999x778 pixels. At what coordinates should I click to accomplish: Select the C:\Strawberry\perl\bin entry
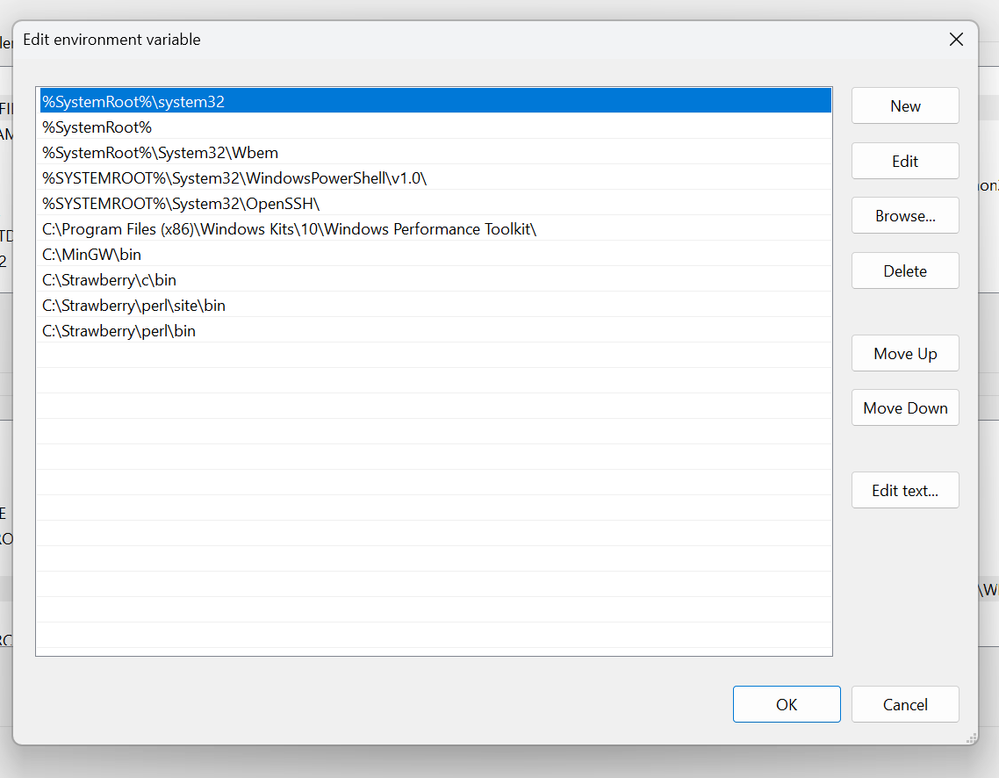pos(119,331)
